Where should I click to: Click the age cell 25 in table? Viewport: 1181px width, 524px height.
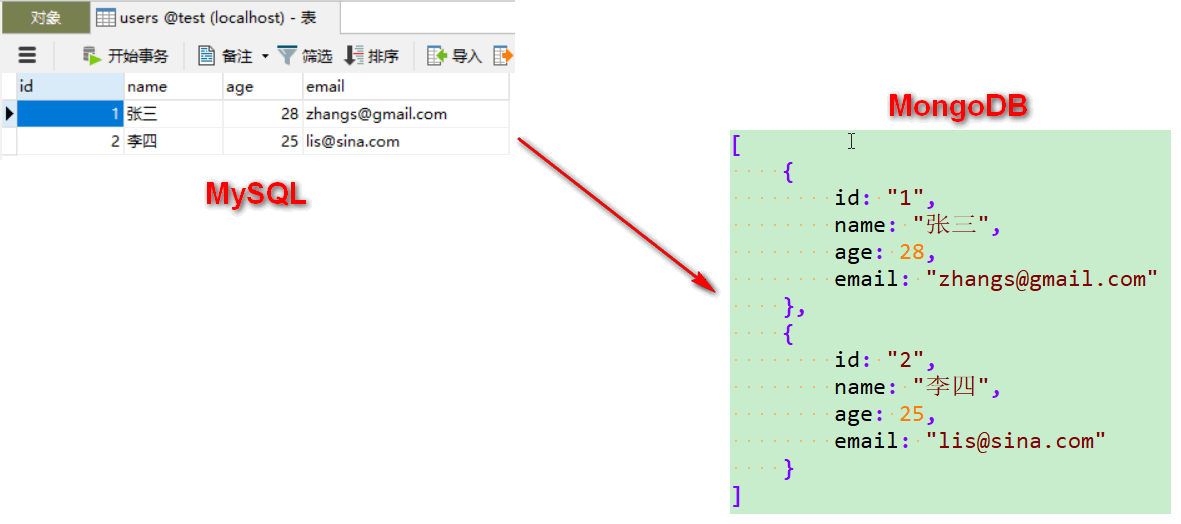click(x=263, y=142)
